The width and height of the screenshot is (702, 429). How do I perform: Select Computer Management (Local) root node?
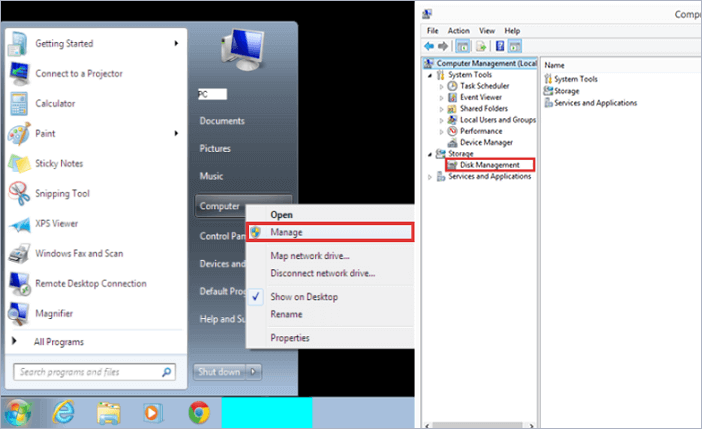(480, 64)
